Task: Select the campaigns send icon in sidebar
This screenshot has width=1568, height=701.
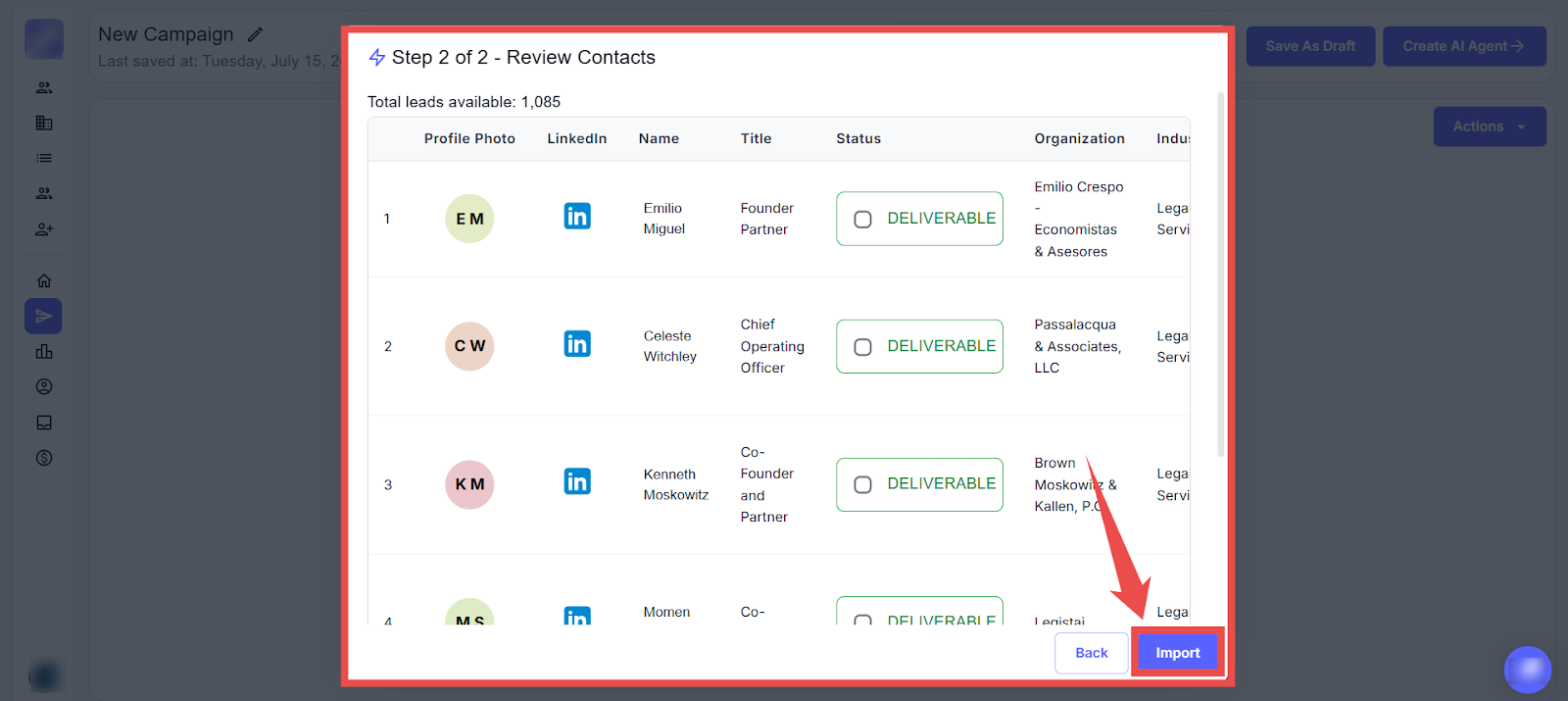Action: [44, 317]
